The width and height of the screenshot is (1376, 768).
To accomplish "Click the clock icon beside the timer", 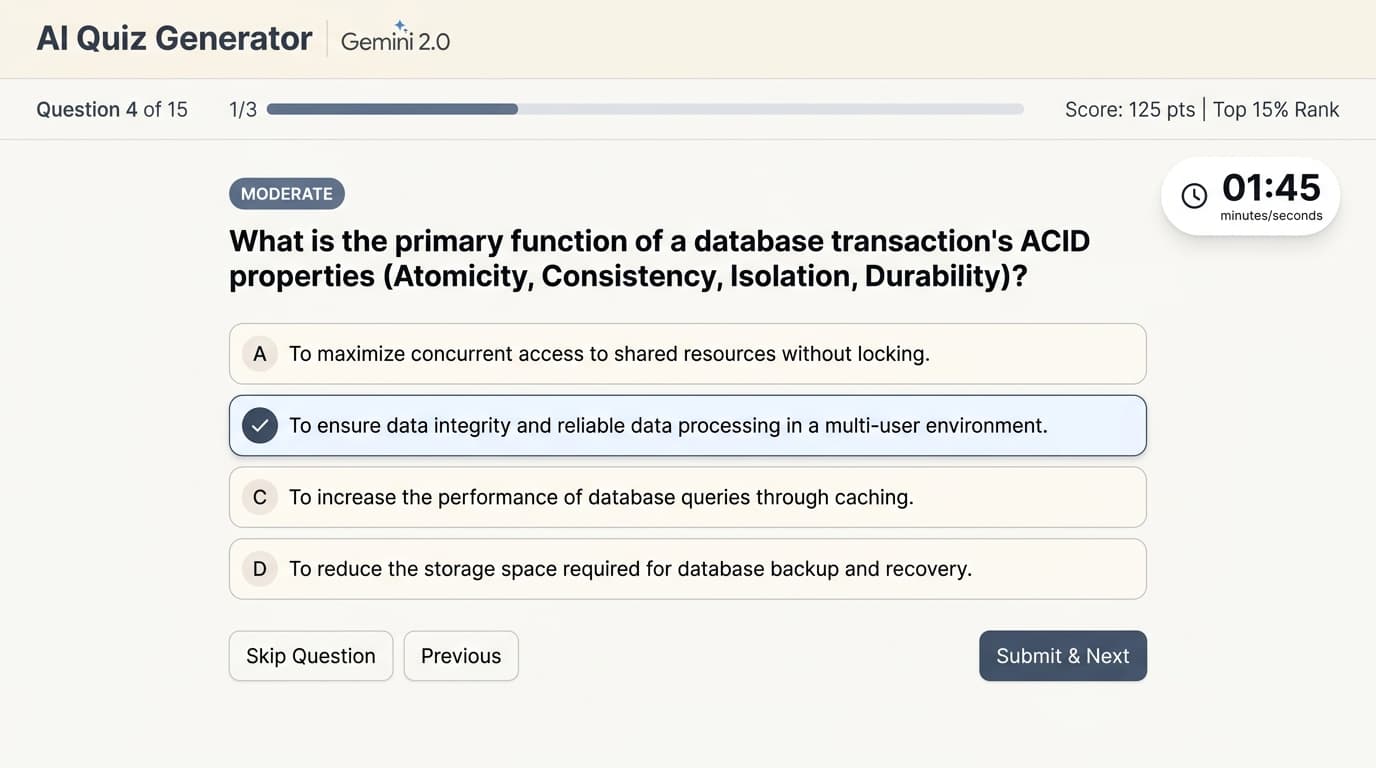I will (1194, 196).
